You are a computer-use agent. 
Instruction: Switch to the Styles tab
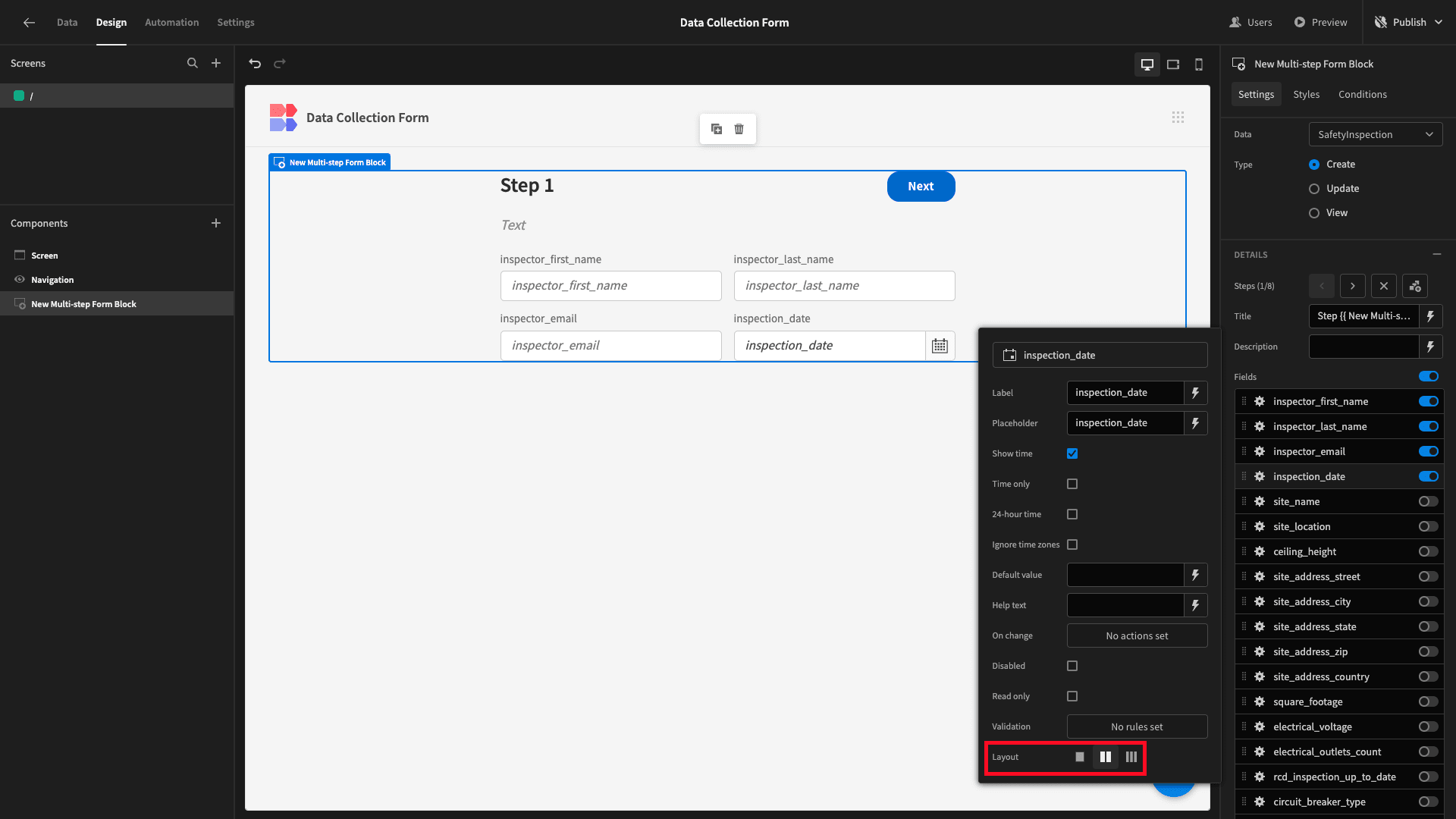click(x=1306, y=94)
